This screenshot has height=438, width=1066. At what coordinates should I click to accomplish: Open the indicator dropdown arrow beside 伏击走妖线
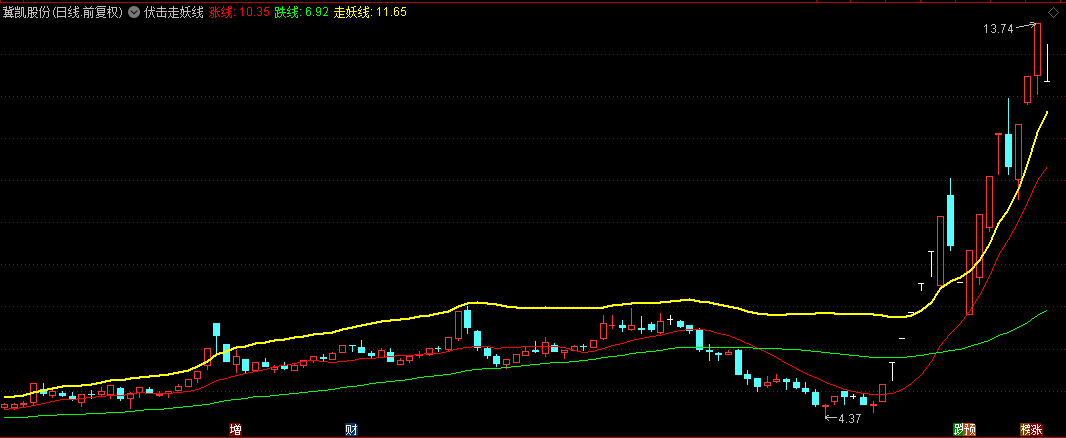point(133,12)
